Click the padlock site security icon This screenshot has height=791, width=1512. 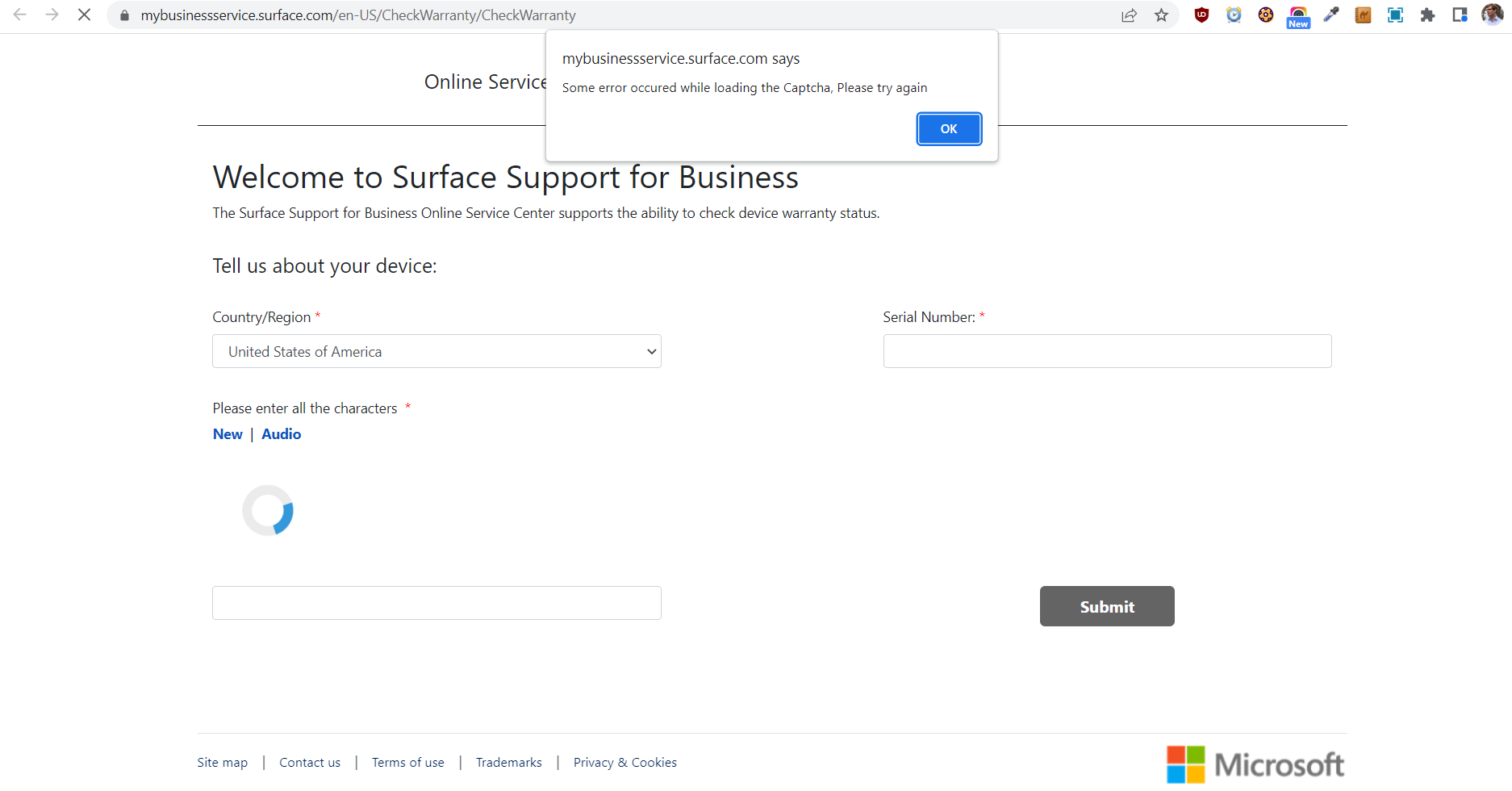click(x=123, y=15)
